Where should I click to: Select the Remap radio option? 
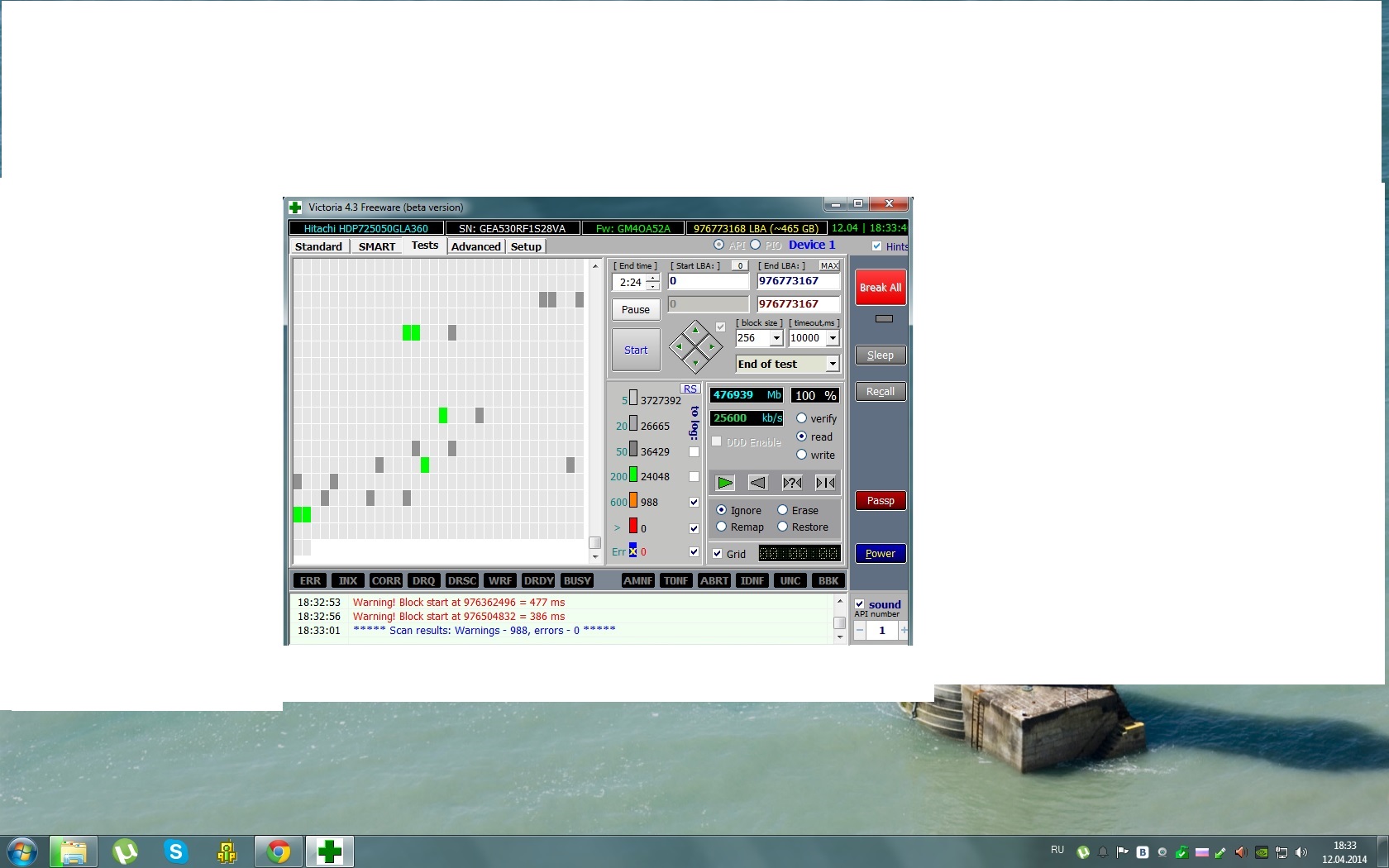pyautogui.click(x=722, y=527)
